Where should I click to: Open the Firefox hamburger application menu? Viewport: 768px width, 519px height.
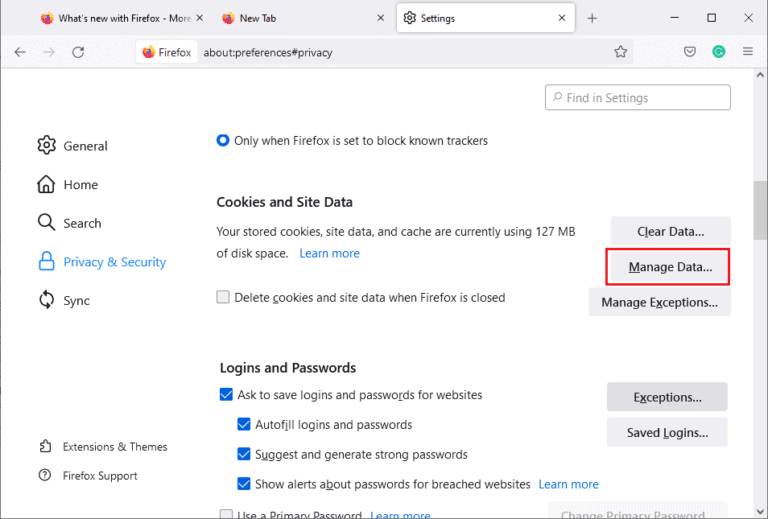click(747, 52)
